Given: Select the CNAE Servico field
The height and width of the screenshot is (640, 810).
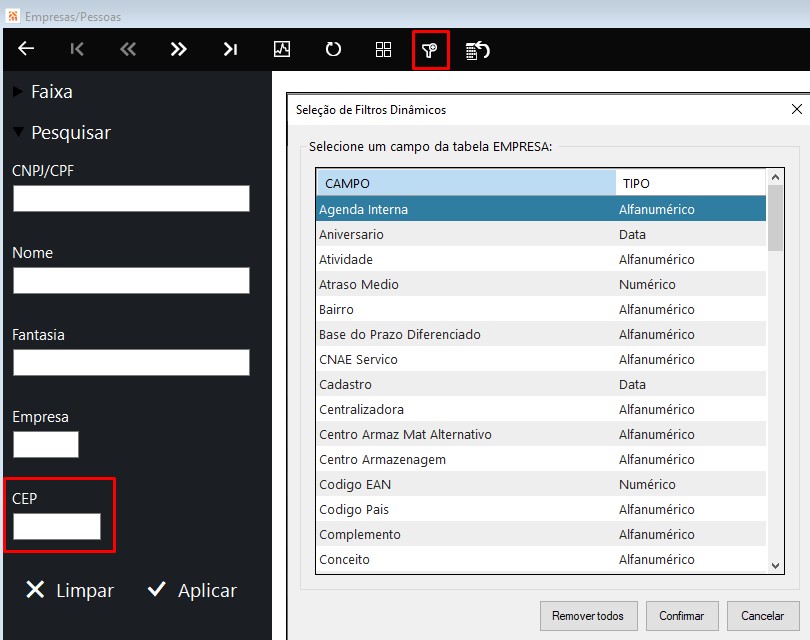Looking at the screenshot, I should [x=541, y=359].
